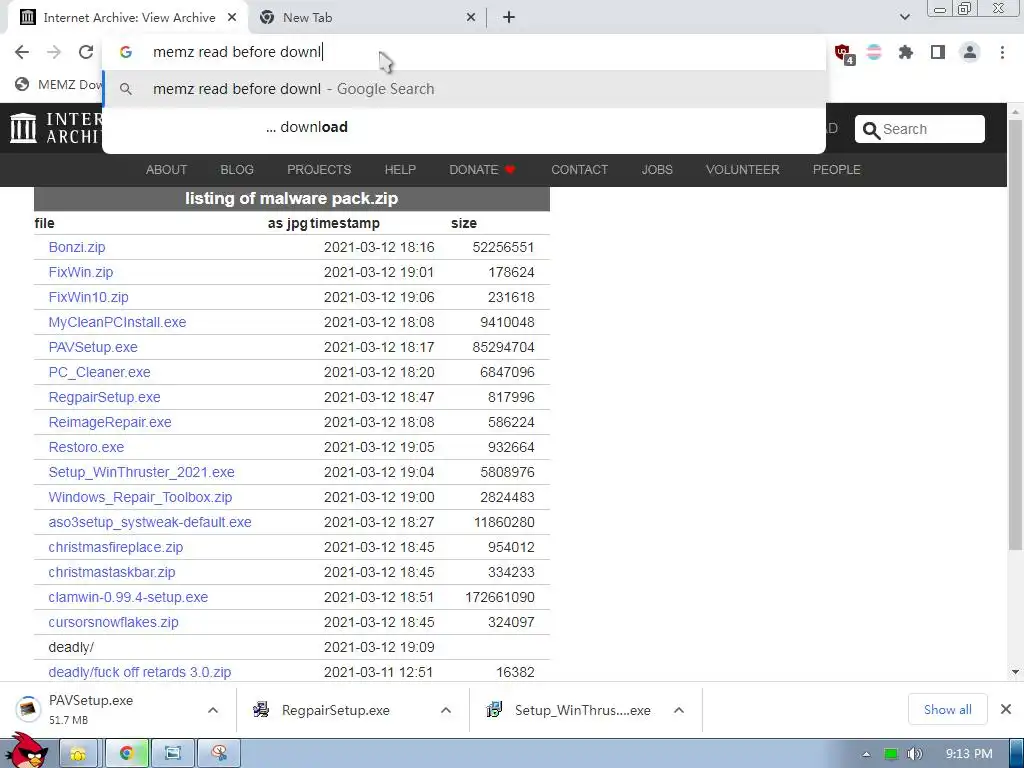The height and width of the screenshot is (768, 1024).
Task: Pick the '... download' autocomplete suggestion
Action: click(464, 127)
